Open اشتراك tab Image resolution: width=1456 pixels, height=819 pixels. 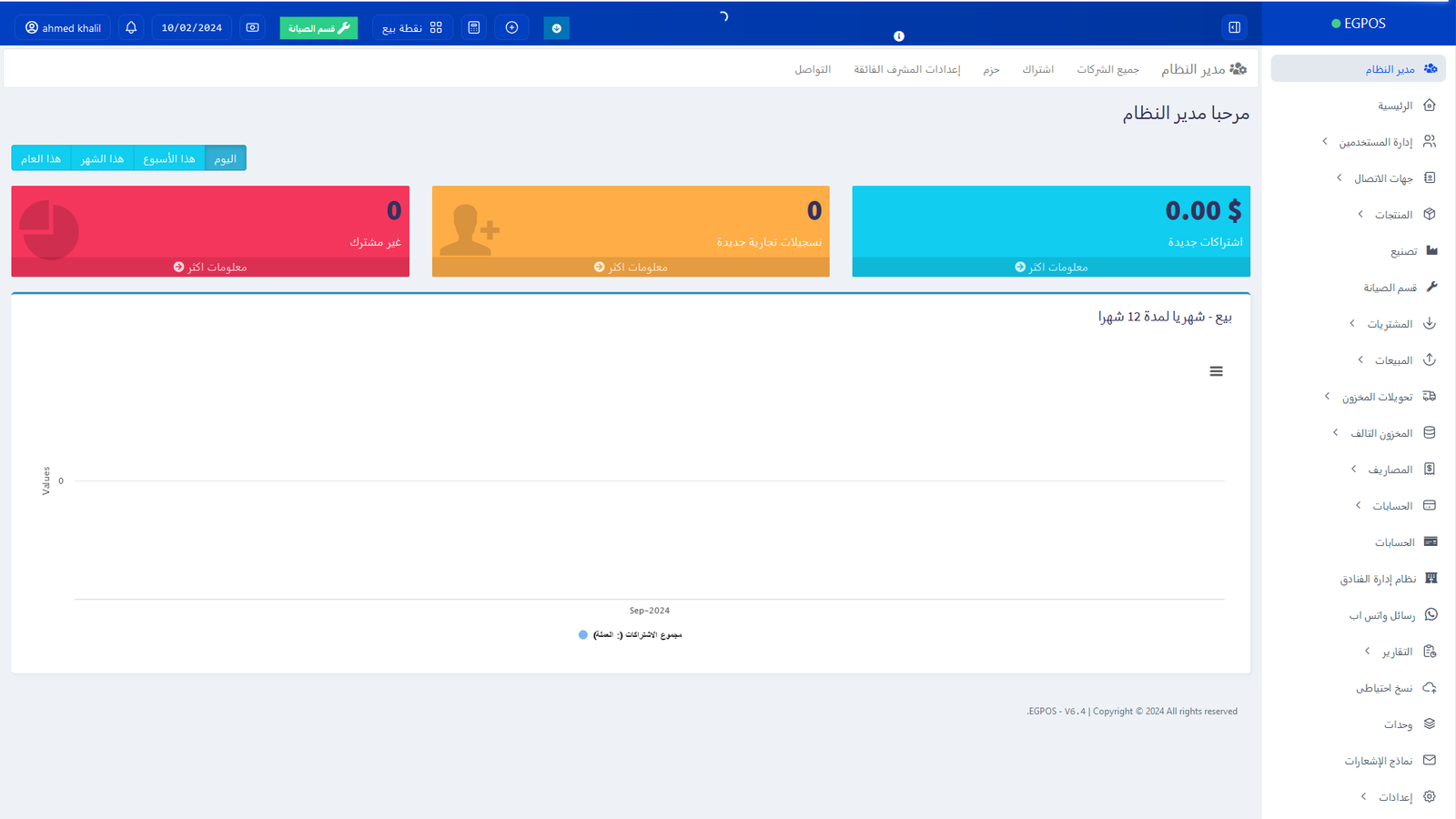(x=1037, y=69)
